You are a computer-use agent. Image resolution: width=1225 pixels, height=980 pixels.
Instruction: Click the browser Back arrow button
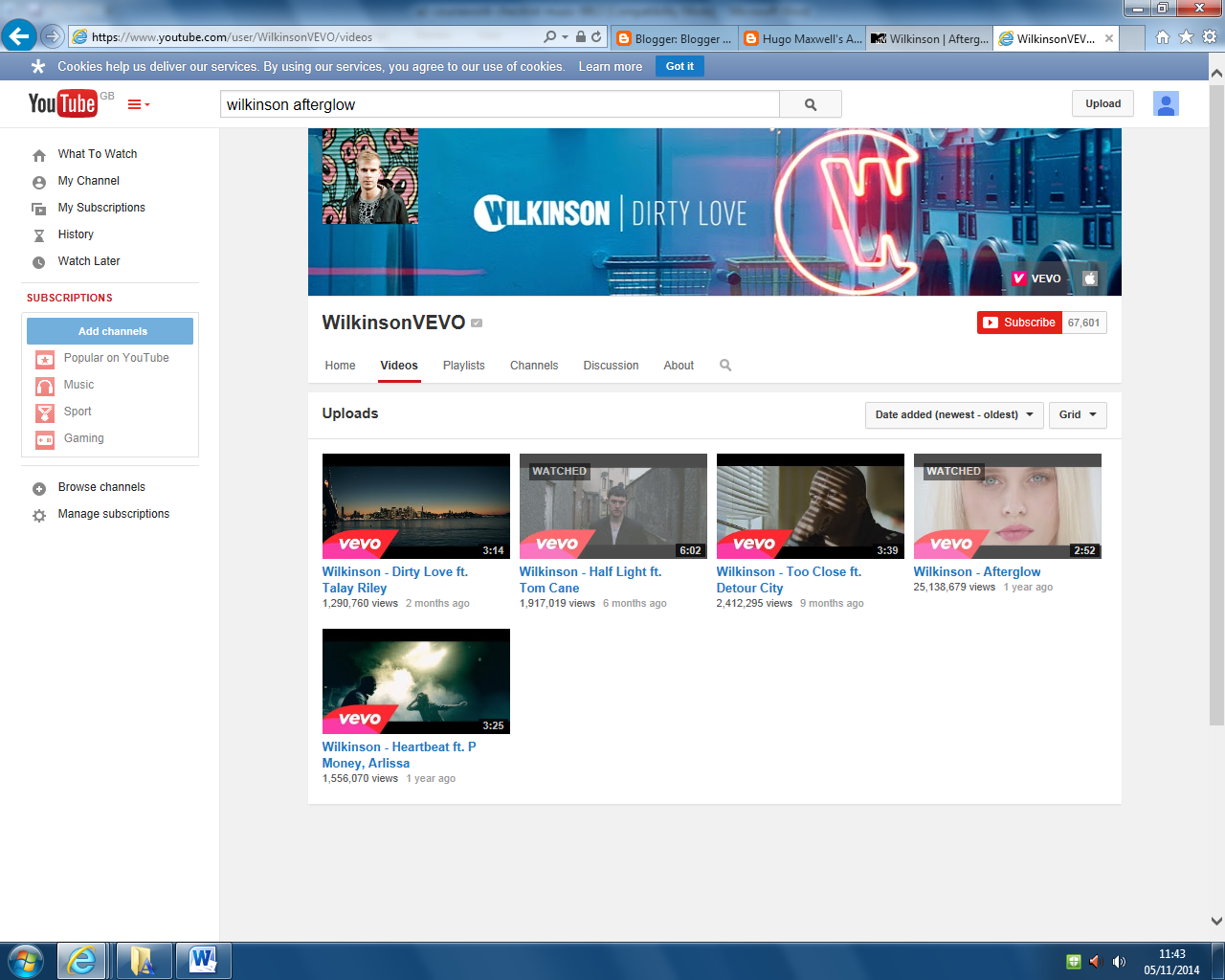[18, 36]
